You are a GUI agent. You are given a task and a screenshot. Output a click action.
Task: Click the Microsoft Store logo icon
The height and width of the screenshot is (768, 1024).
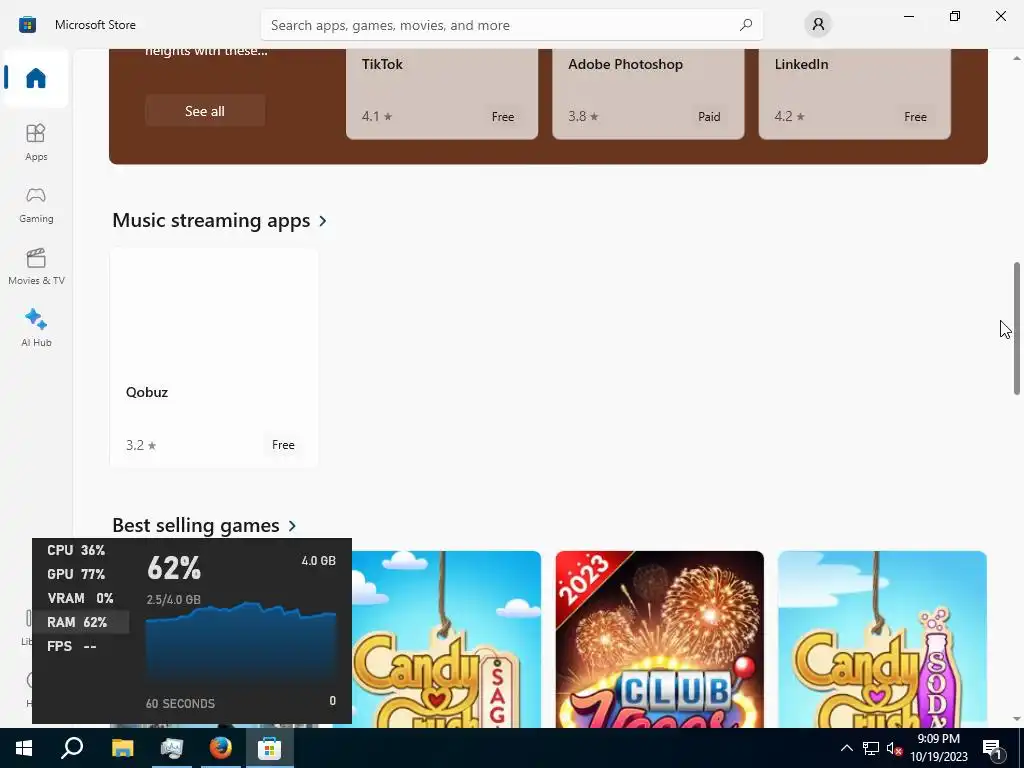click(27, 25)
